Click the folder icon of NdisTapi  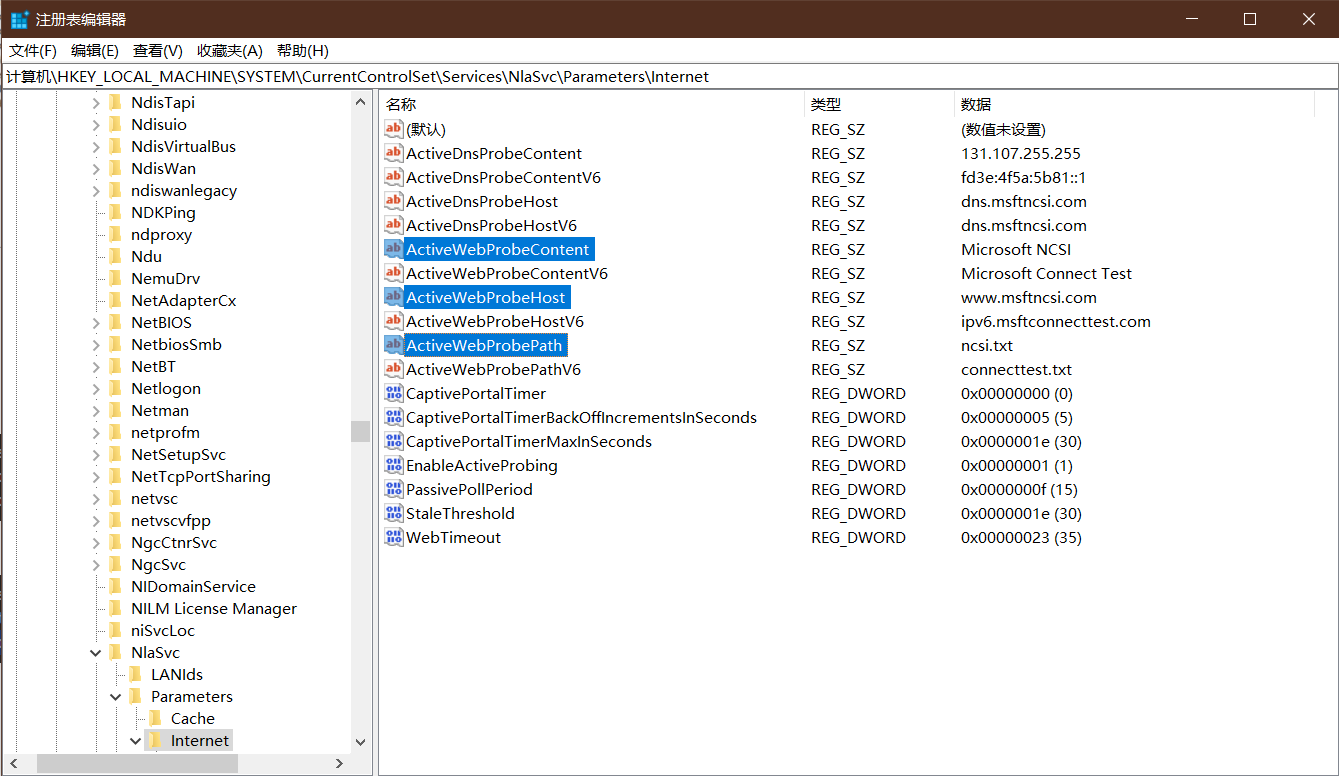pyautogui.click(x=115, y=102)
